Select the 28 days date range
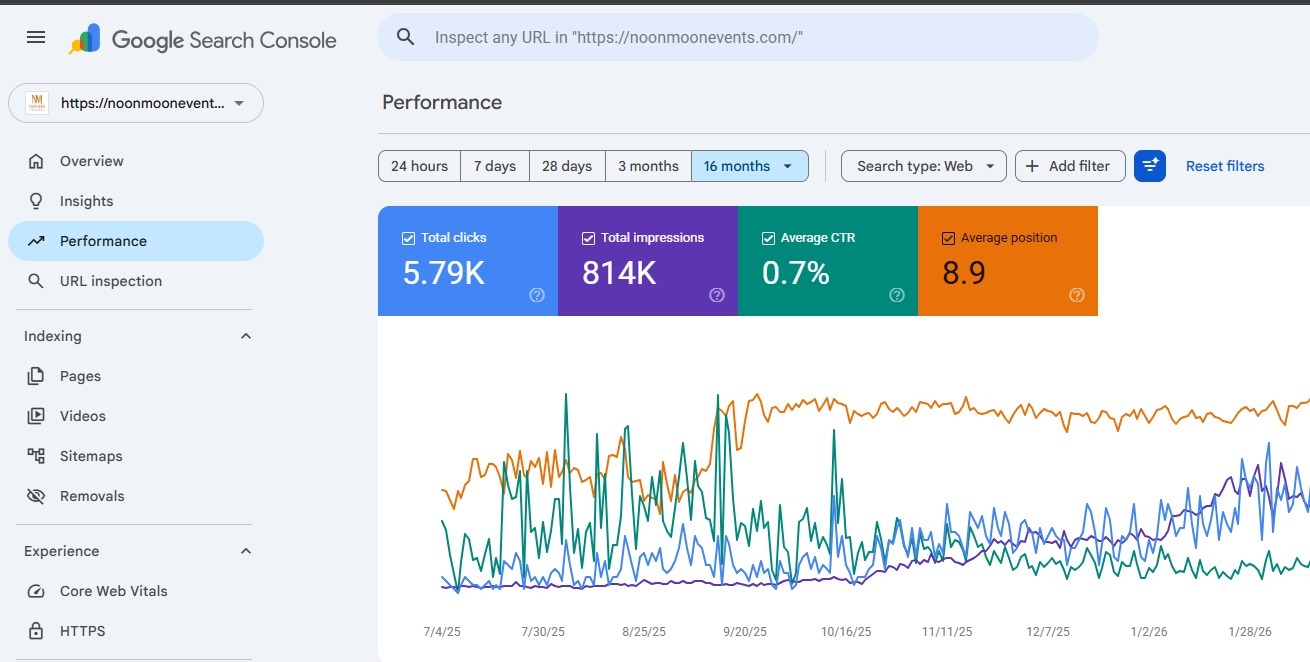The height and width of the screenshot is (662, 1310). click(x=567, y=166)
